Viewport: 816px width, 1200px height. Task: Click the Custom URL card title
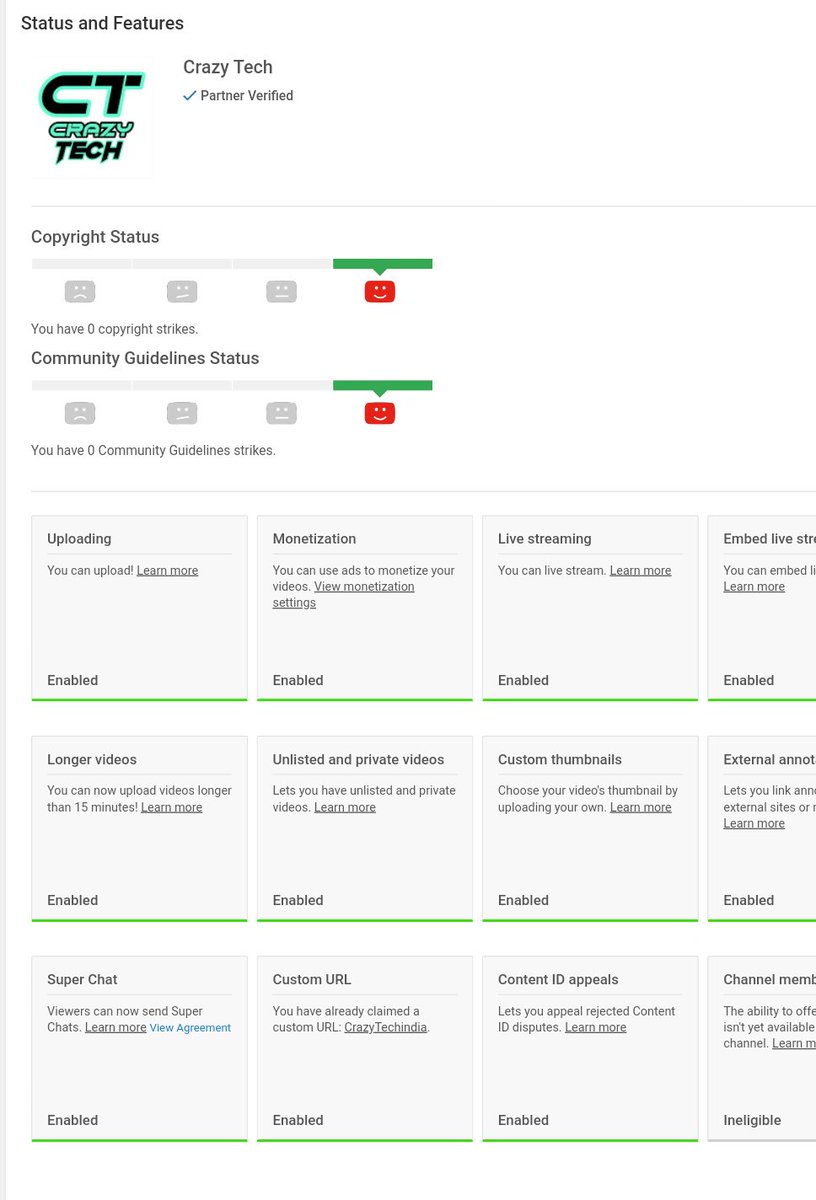[312, 979]
